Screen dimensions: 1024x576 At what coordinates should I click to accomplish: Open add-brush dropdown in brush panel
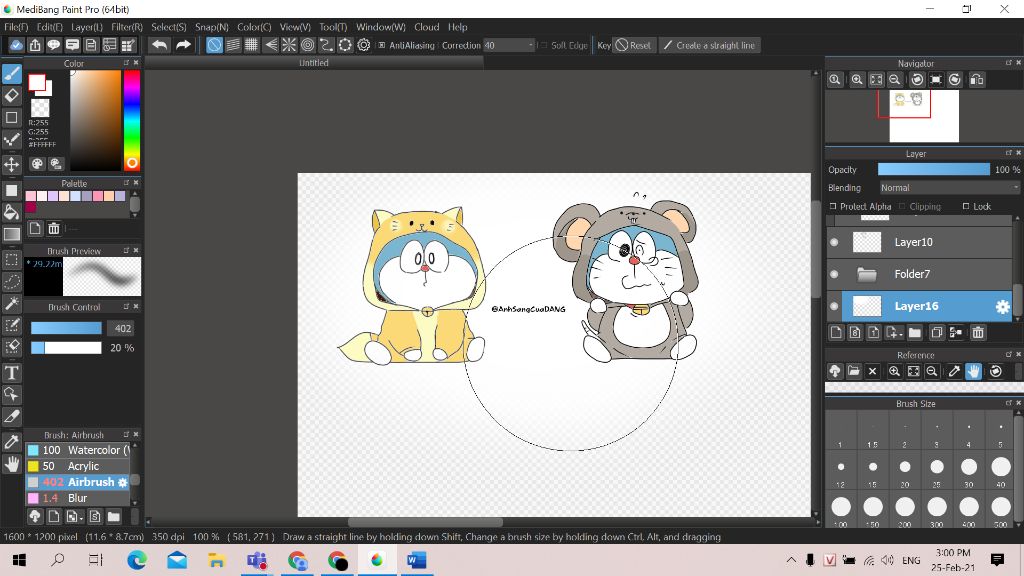74,517
